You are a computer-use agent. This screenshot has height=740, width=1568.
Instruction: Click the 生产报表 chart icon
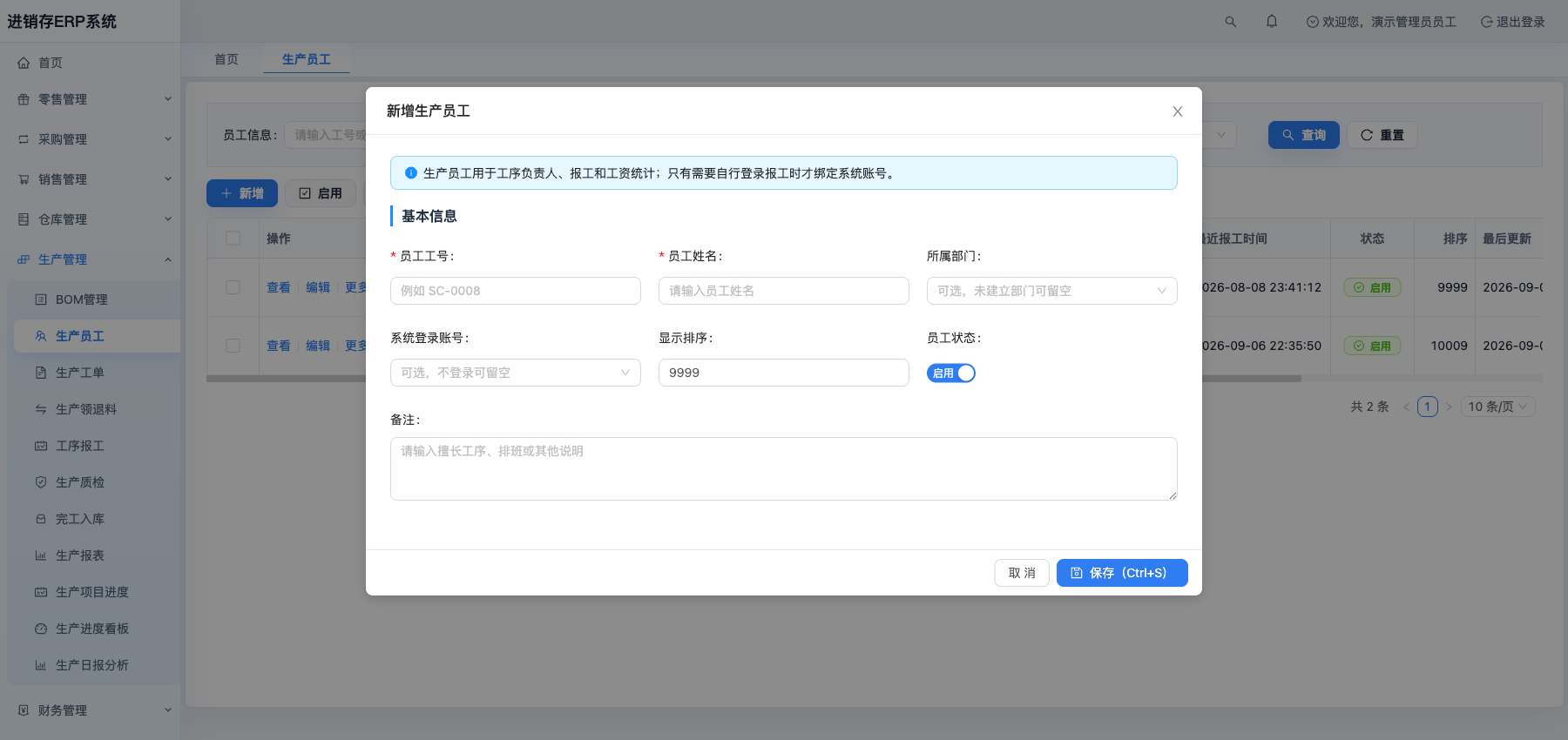(41, 555)
